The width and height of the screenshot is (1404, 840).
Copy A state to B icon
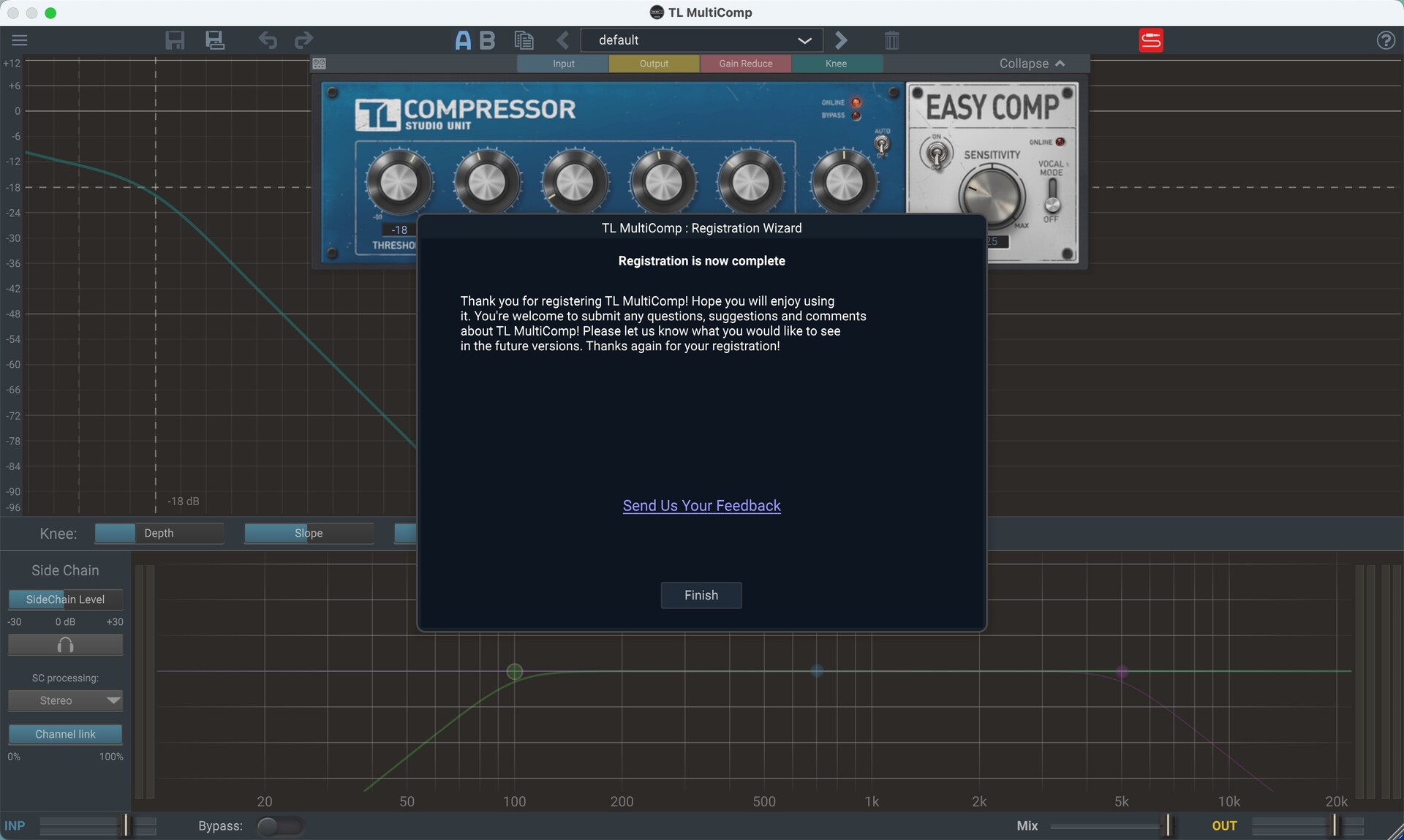[524, 40]
